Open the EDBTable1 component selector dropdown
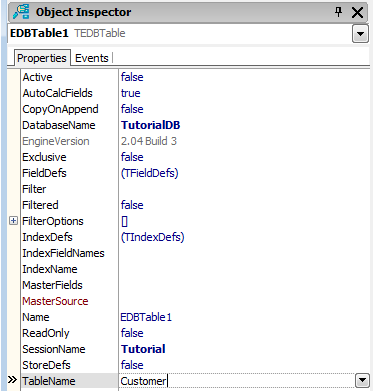The width and height of the screenshot is (373, 391). tap(360, 34)
